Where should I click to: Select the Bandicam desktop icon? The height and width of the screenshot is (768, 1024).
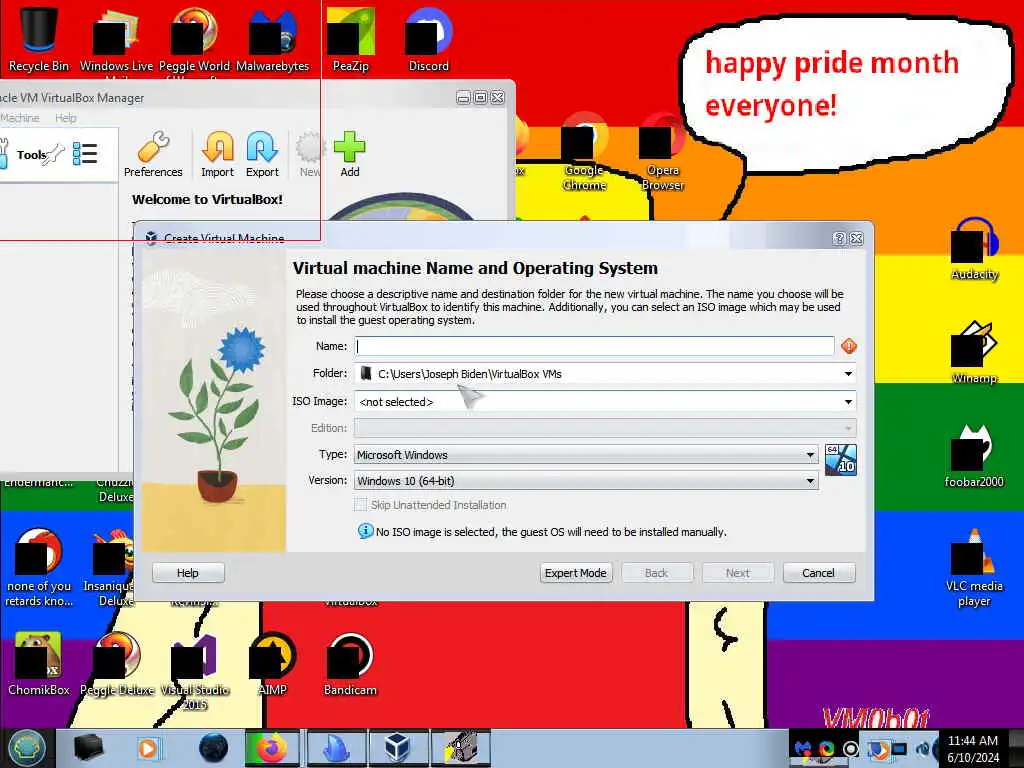(350, 665)
